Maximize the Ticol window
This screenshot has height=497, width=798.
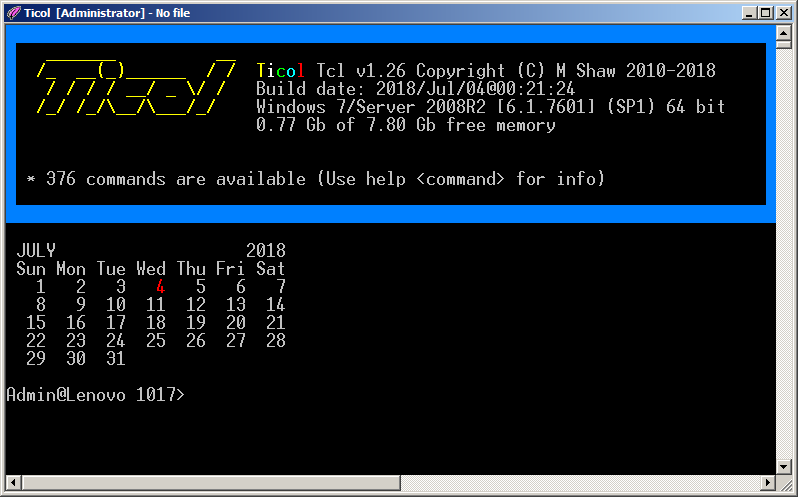pyautogui.click(x=765, y=13)
